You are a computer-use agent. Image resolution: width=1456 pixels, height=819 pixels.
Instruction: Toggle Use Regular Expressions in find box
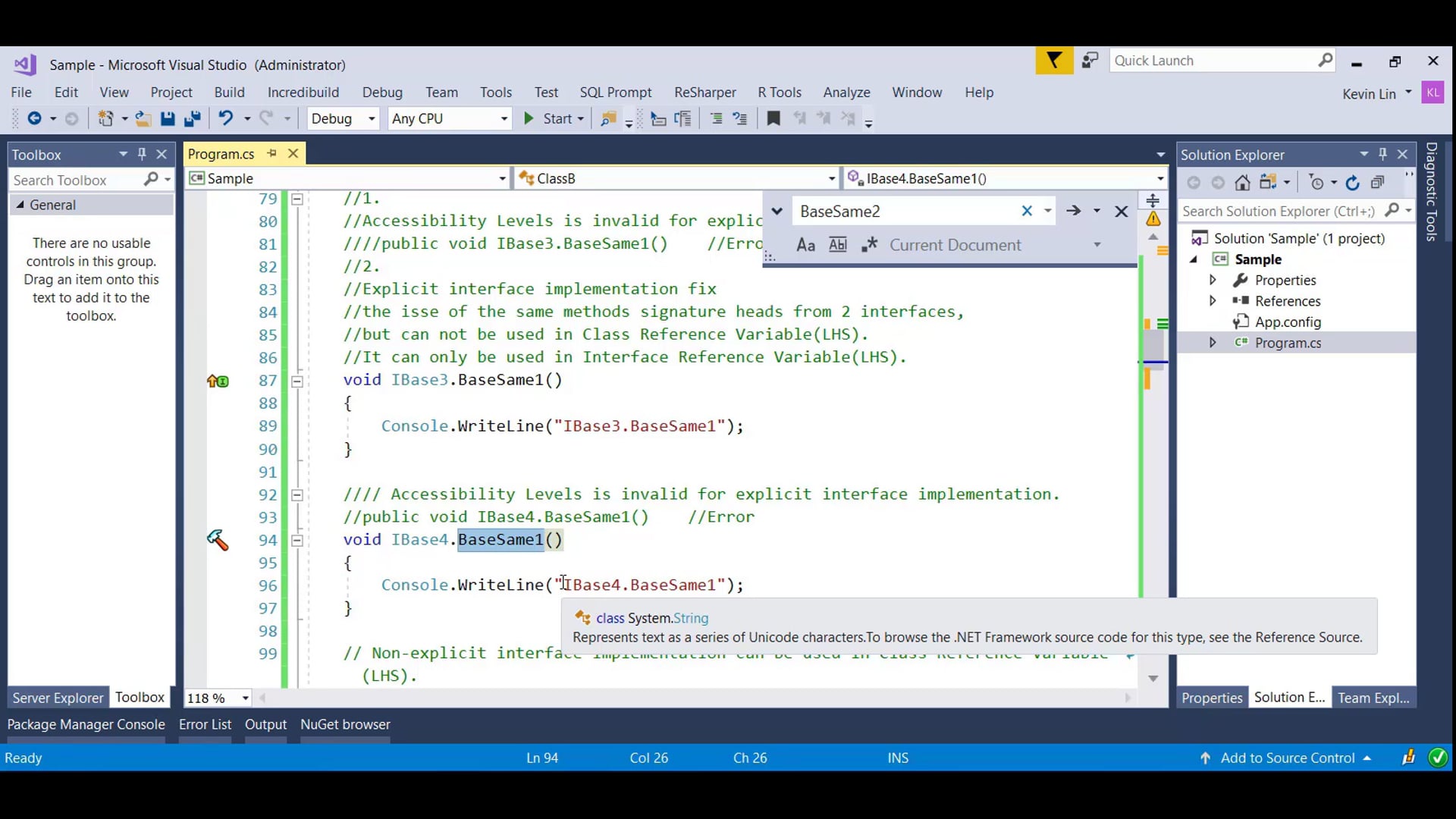(870, 246)
